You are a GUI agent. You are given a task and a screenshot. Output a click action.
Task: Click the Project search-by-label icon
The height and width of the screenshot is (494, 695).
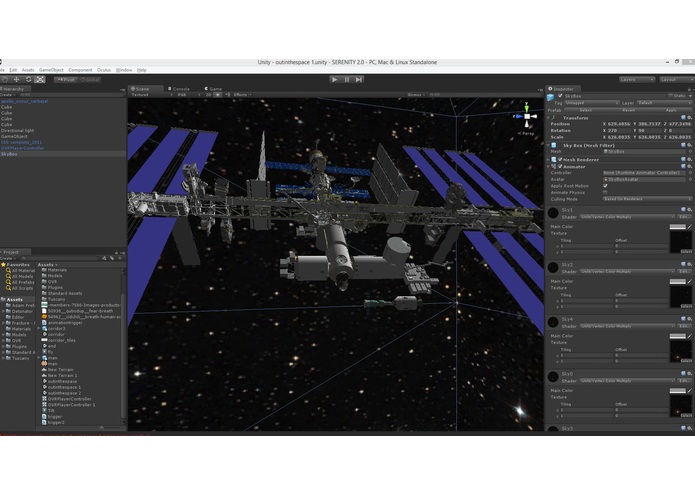click(x=112, y=258)
